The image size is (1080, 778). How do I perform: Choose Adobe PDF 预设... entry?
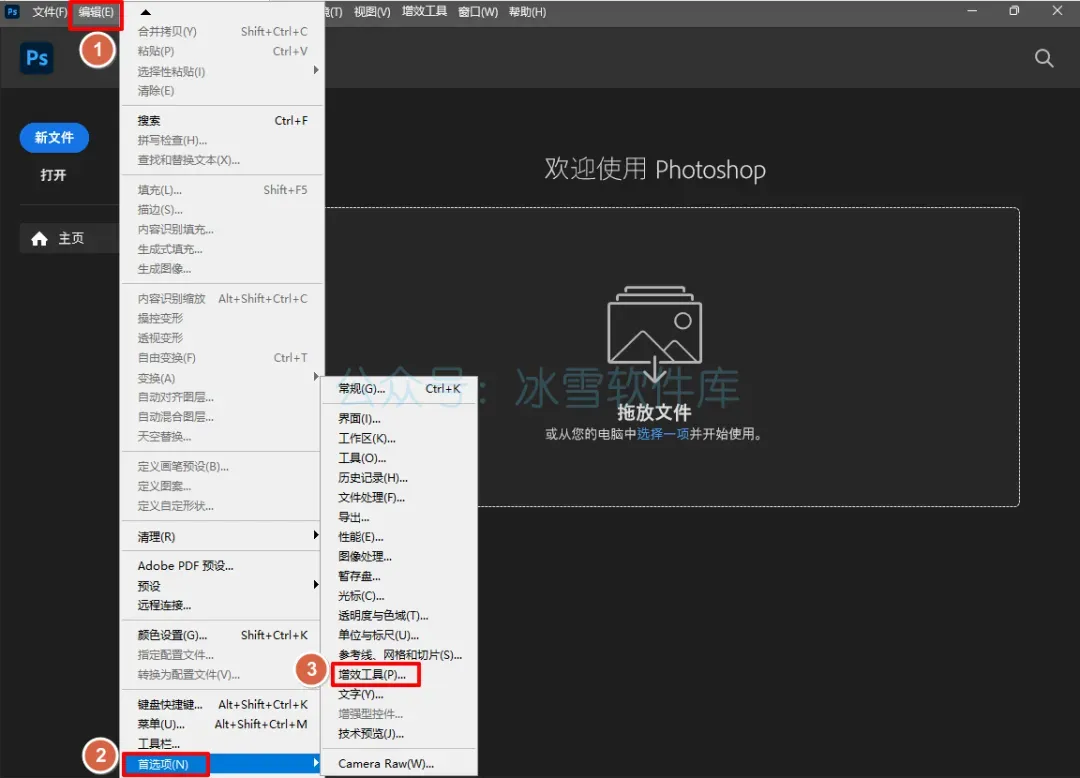click(222, 566)
